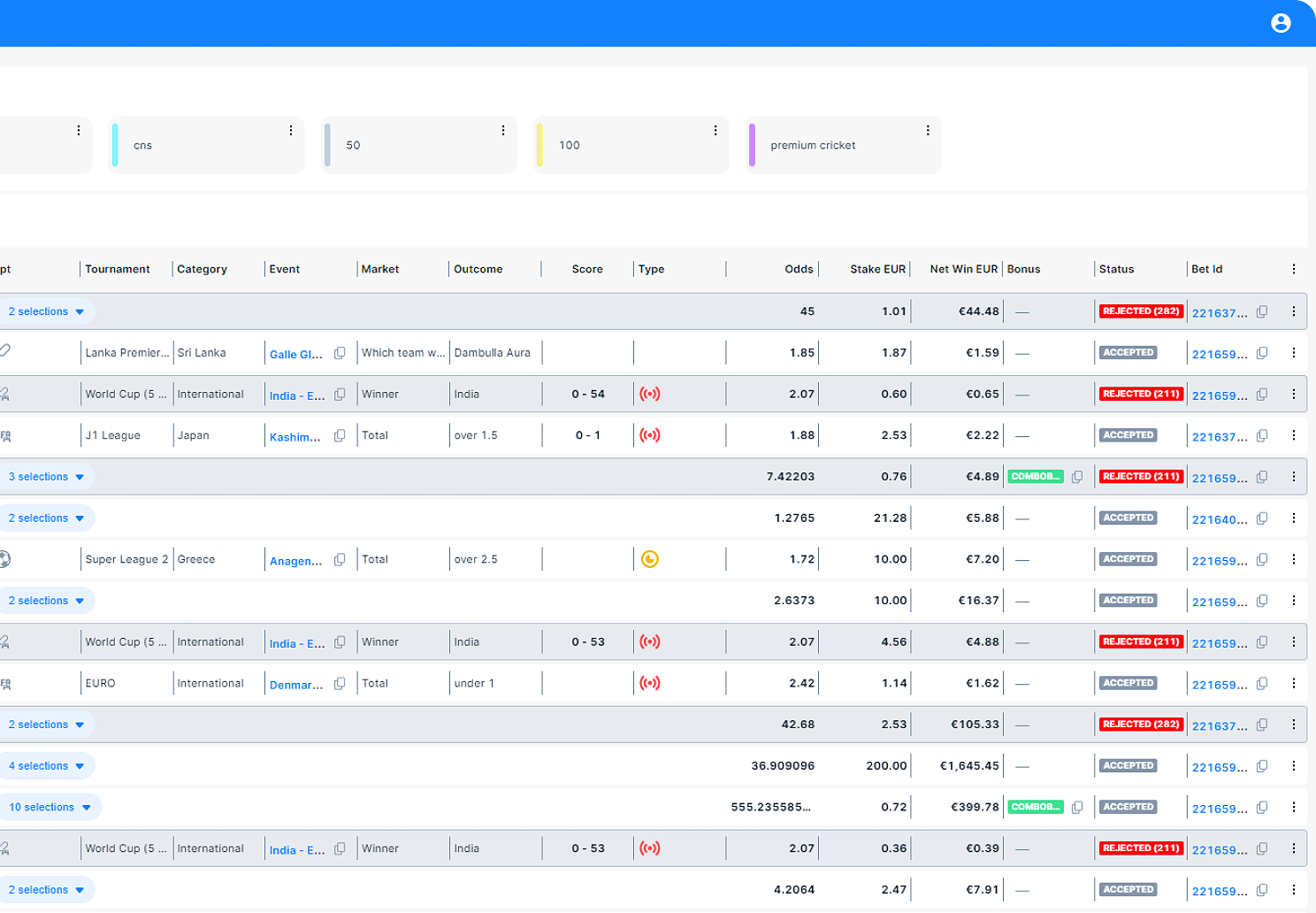Click the 555.235585... odds value
Viewport: 1316px width, 913px height.
coord(771,807)
